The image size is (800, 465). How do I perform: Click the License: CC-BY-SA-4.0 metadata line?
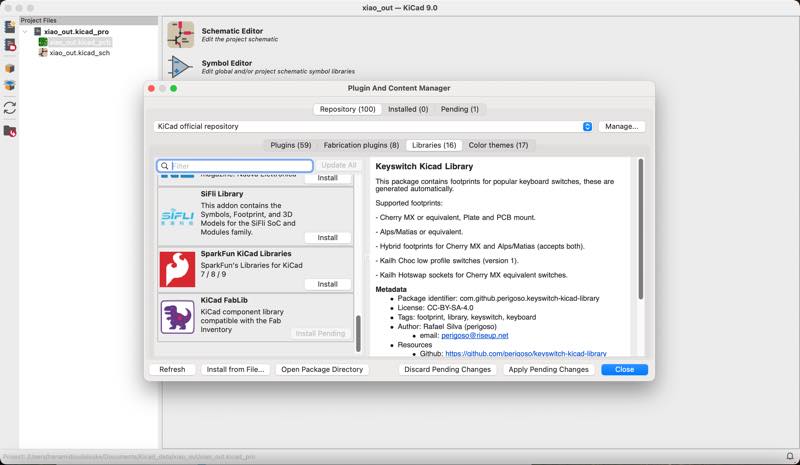435,308
